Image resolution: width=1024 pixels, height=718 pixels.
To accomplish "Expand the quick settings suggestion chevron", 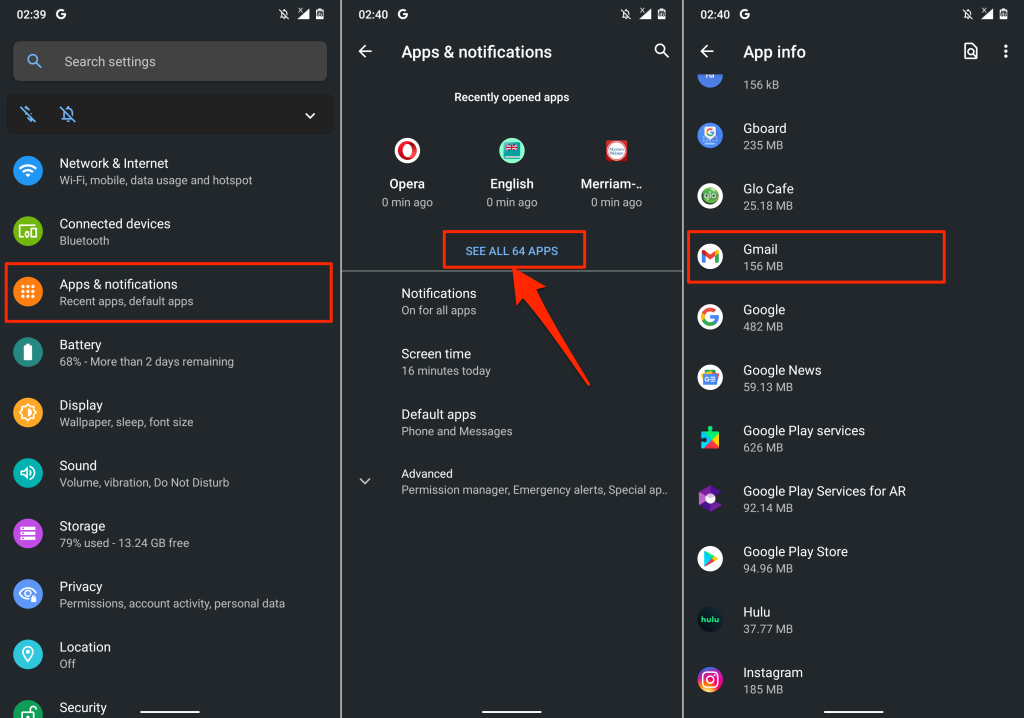I will 310,116.
